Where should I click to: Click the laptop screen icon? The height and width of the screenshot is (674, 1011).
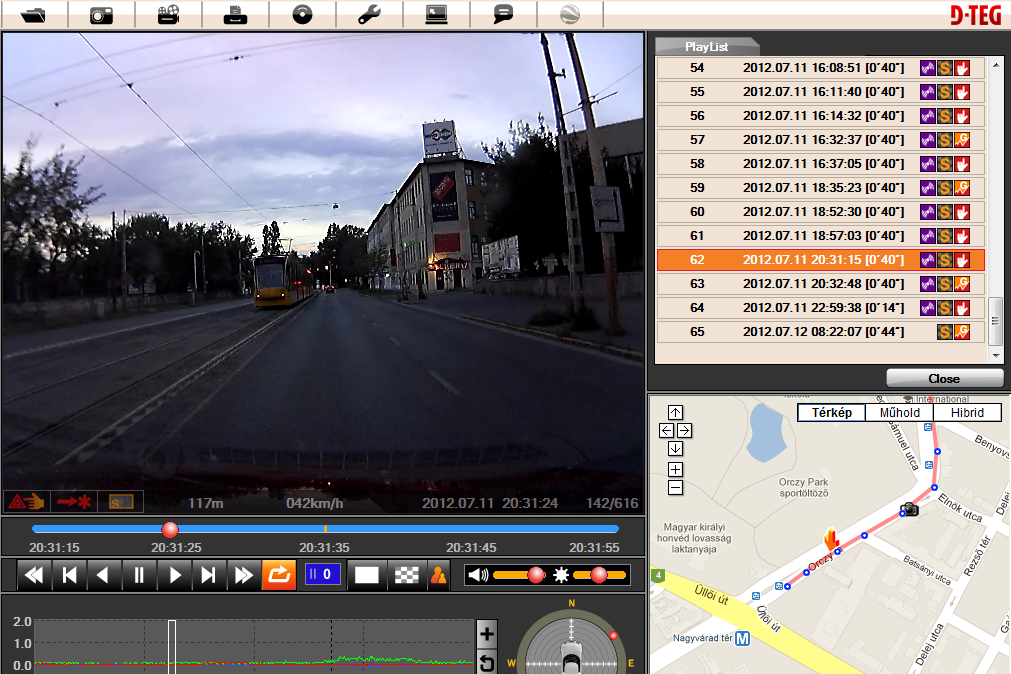[x=436, y=15]
